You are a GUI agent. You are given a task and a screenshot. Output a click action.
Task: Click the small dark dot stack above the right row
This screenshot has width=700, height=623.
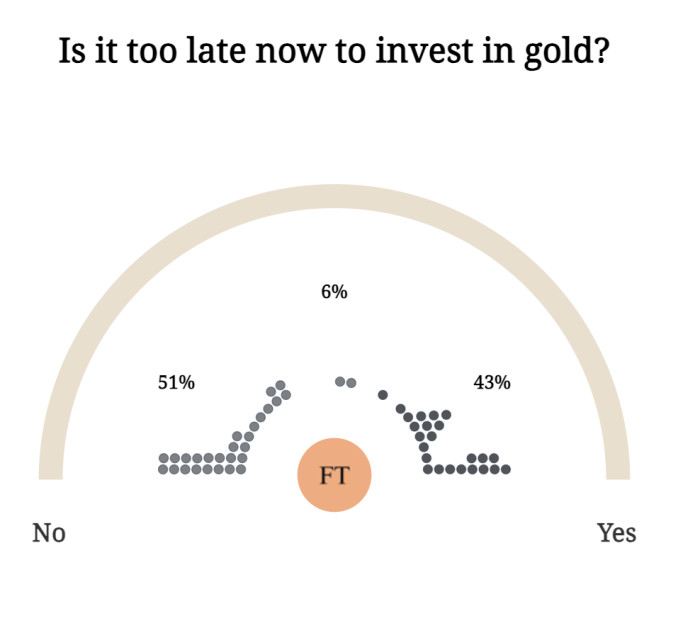pos(484,458)
